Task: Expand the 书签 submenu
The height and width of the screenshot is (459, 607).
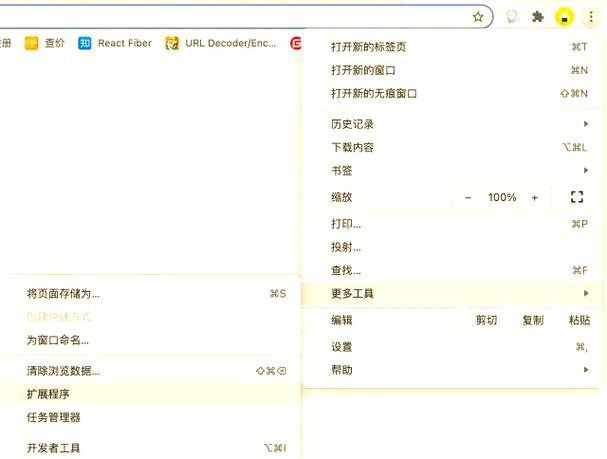Action: (x=452, y=171)
